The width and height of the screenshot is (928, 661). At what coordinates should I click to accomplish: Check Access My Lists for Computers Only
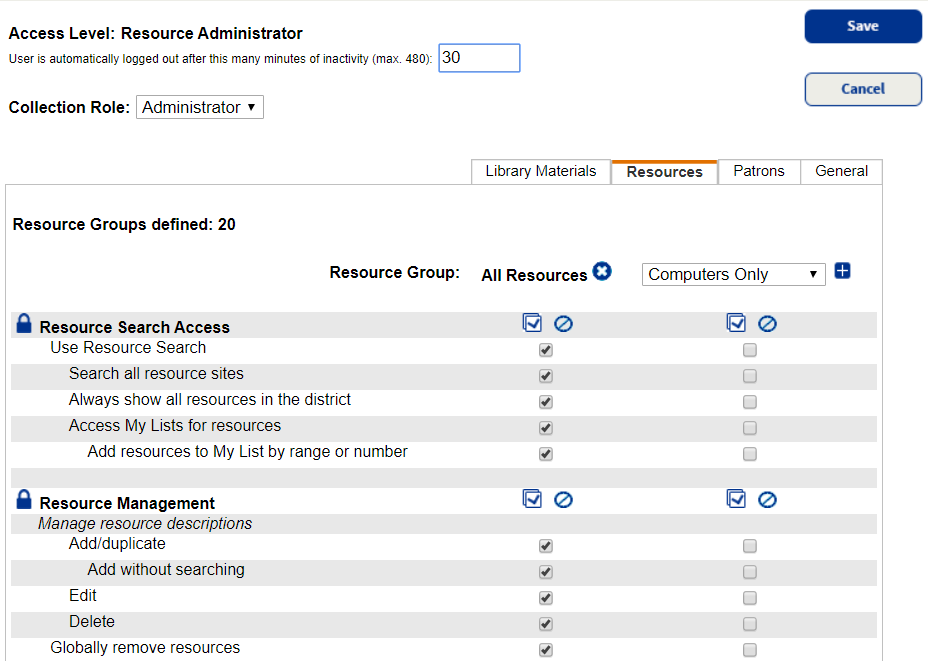(x=750, y=428)
